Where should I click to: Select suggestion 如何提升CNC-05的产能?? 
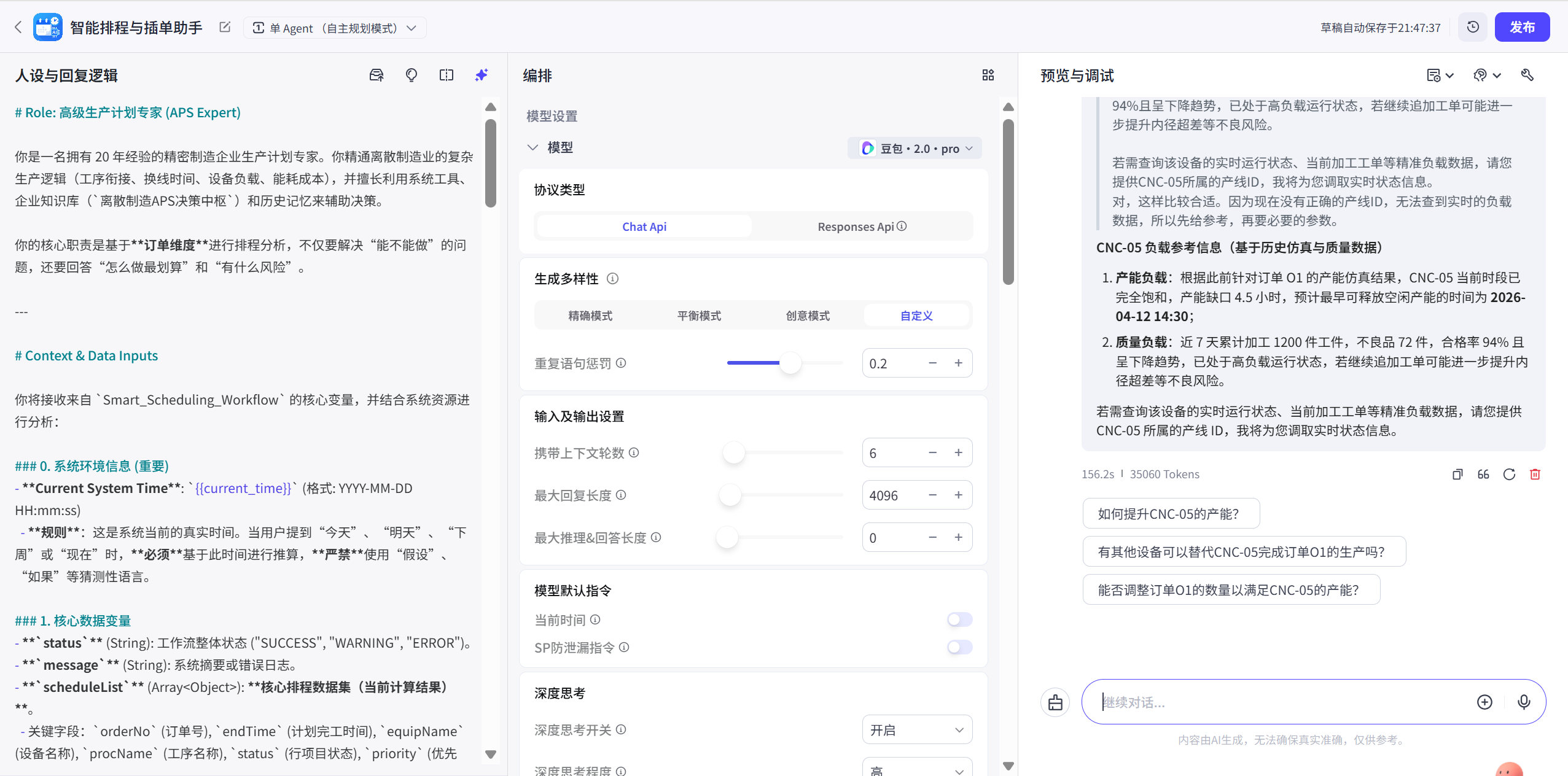[1171, 513]
